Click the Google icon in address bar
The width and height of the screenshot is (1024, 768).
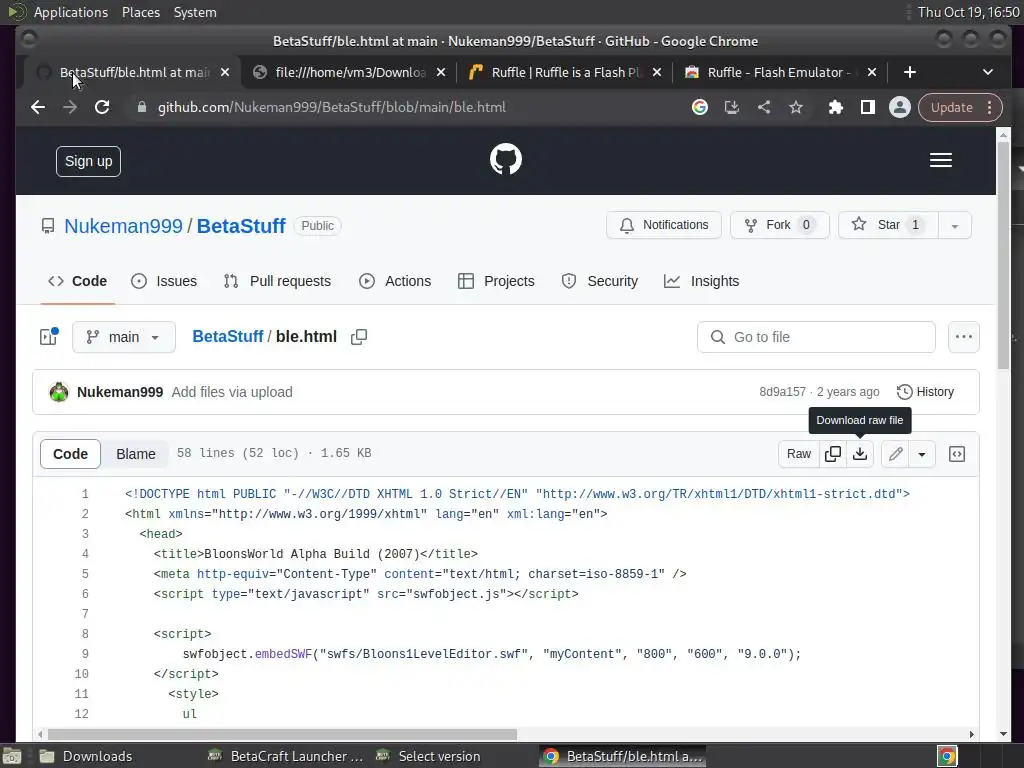point(699,107)
